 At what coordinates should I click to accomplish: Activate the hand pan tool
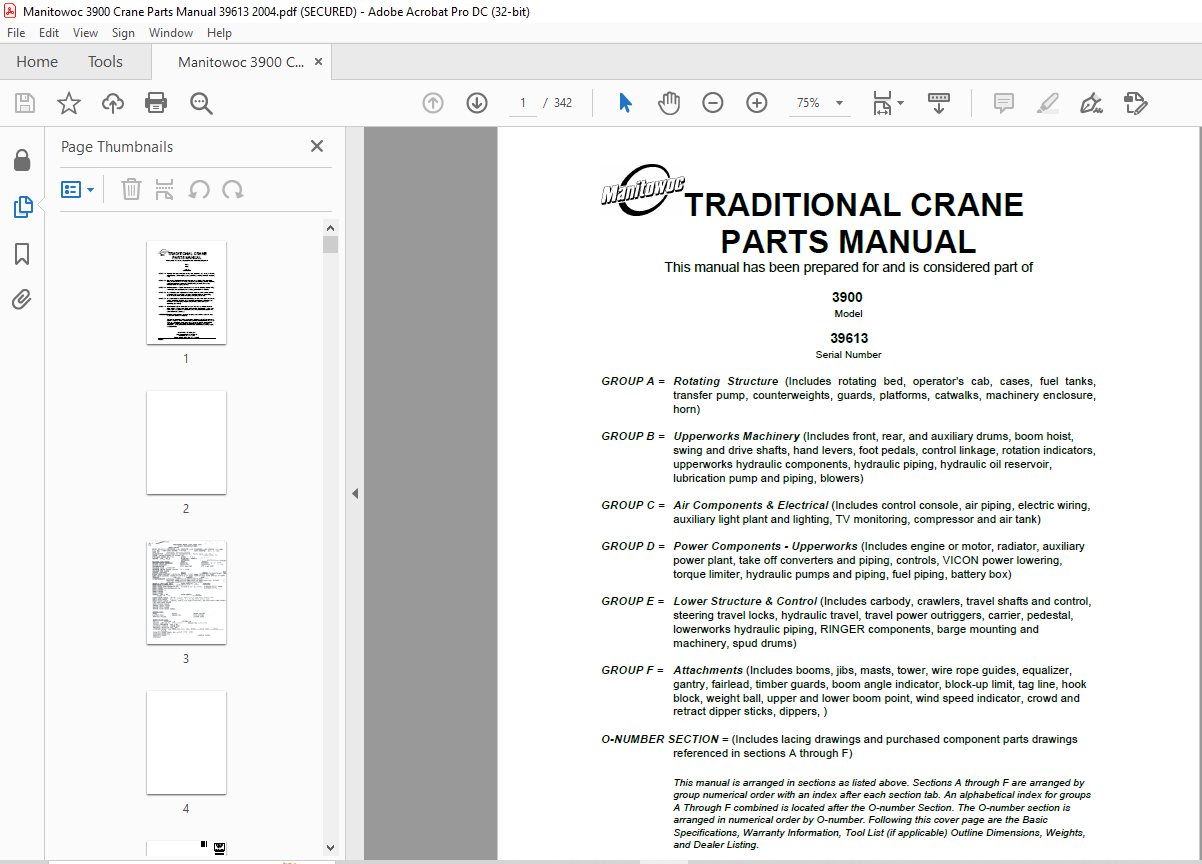click(669, 103)
